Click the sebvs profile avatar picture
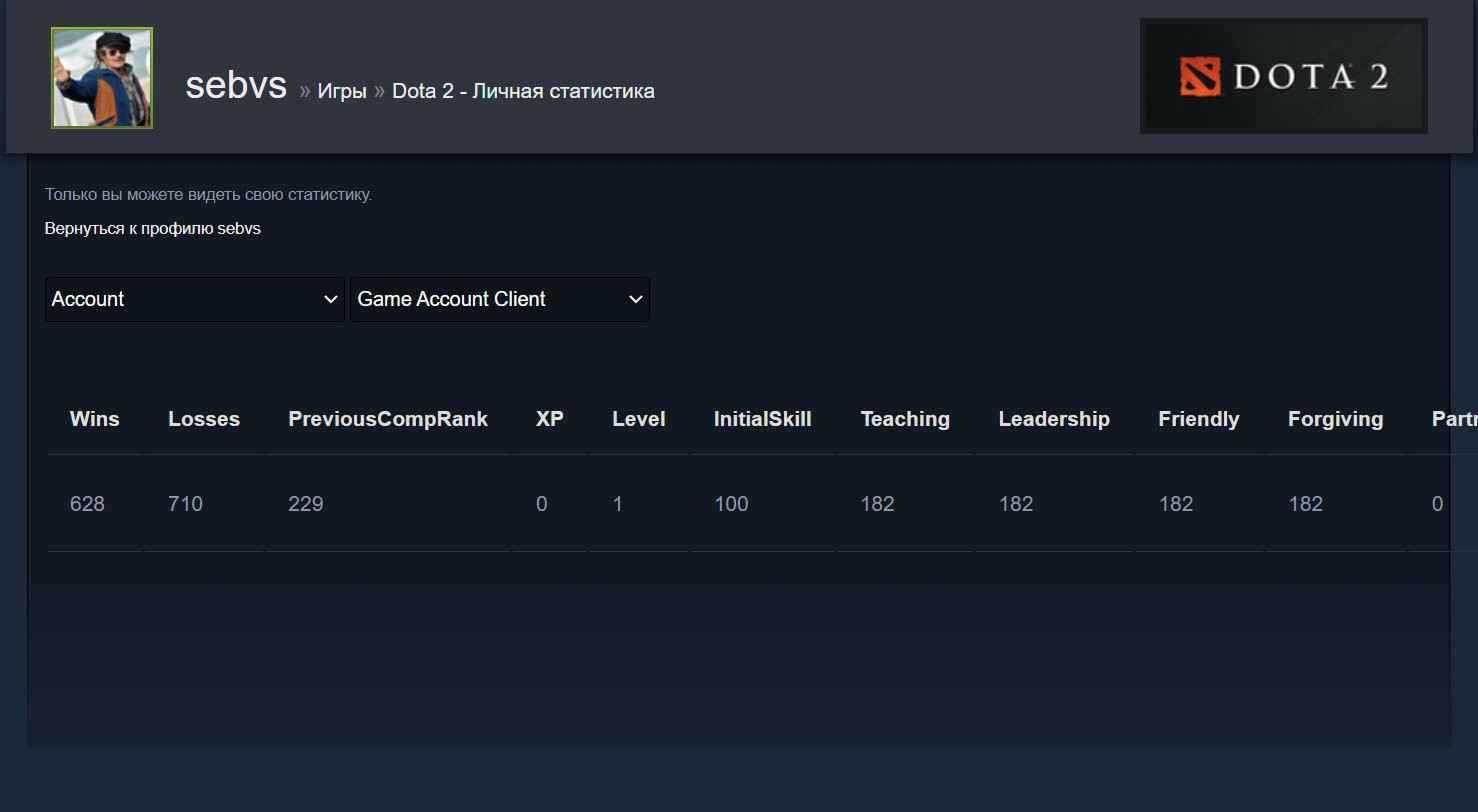This screenshot has height=812, width=1478. point(102,78)
